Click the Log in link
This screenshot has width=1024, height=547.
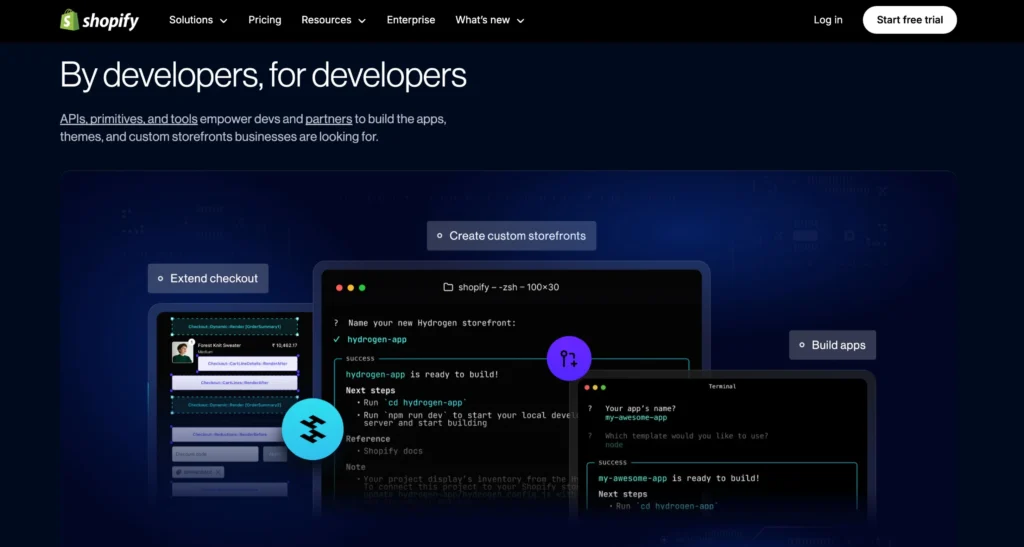[828, 20]
